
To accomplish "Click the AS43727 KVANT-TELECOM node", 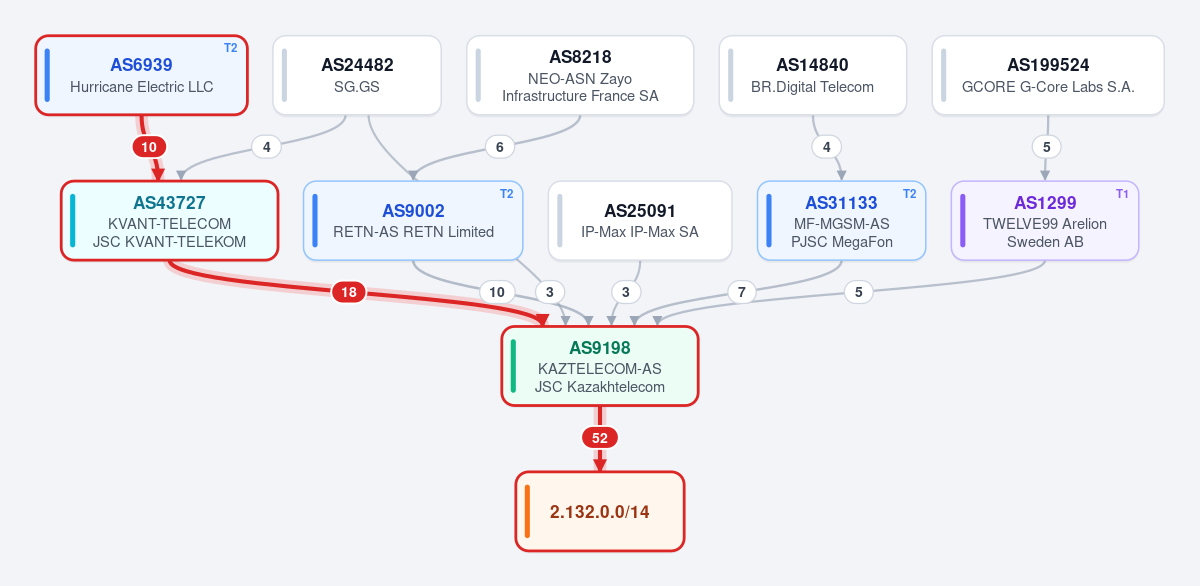I will click(169, 221).
